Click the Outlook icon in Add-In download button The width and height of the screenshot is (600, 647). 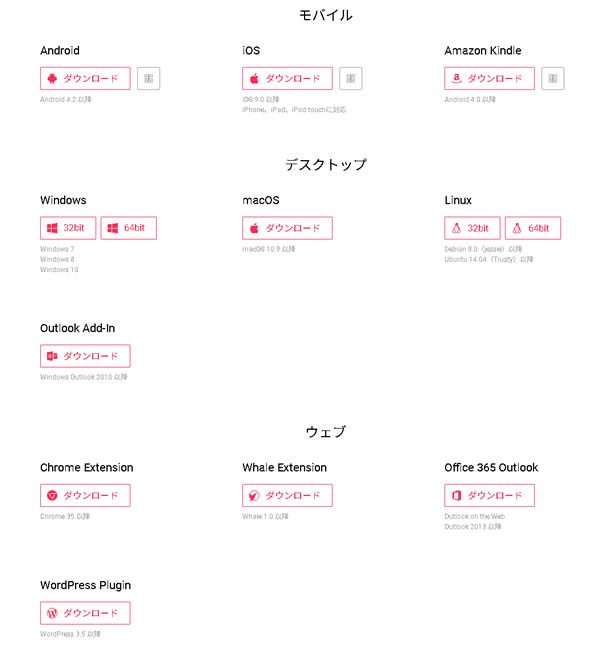click(52, 356)
